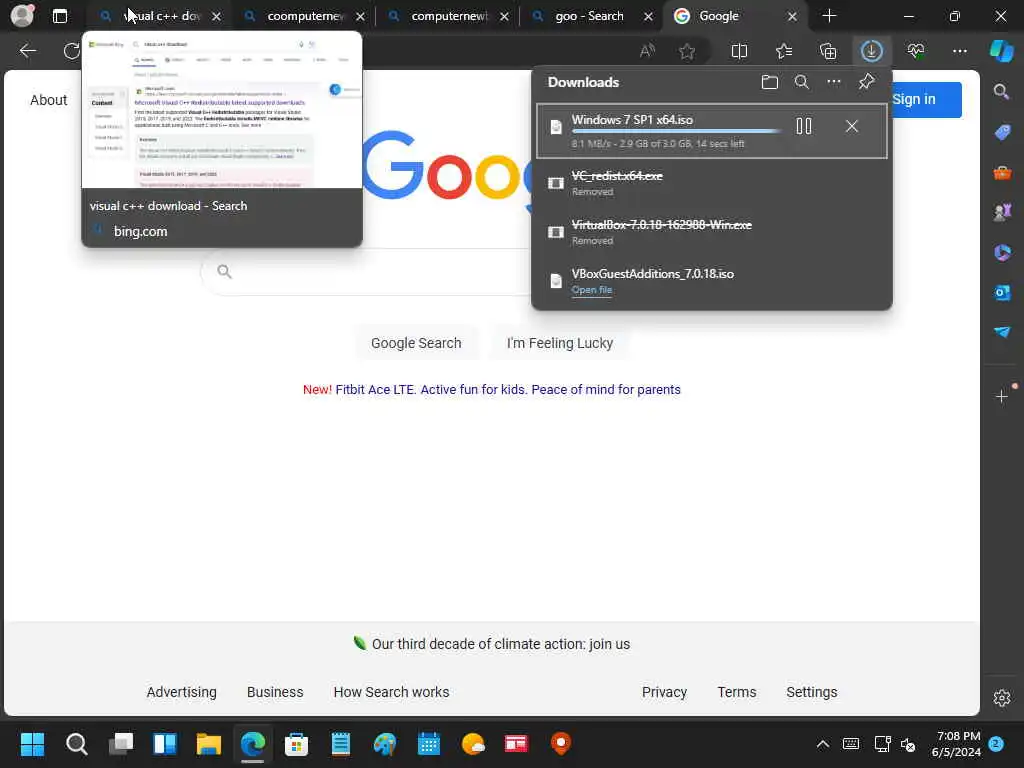Open sidebar settings gear icon
This screenshot has height=768, width=1024.
point(1002,698)
